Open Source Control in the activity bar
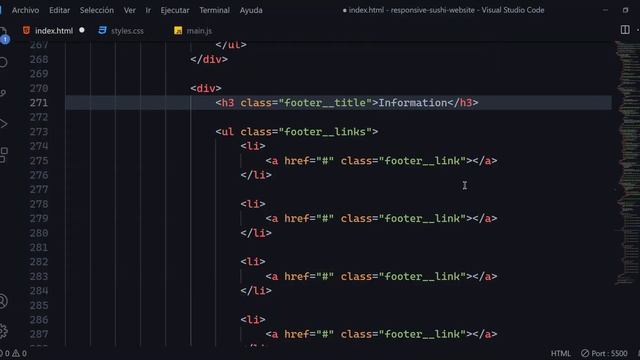The width and height of the screenshot is (640, 360). [x=3, y=93]
